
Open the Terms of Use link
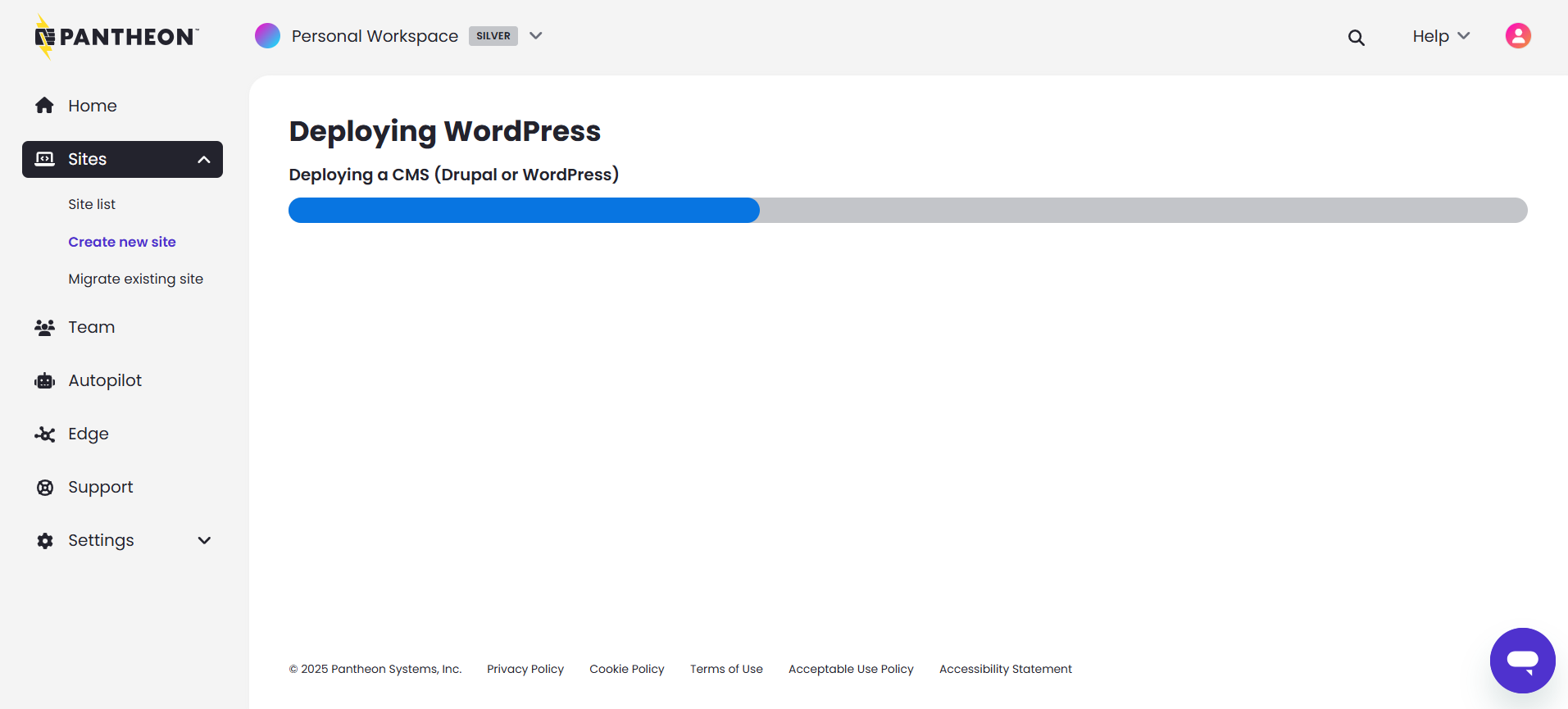(x=726, y=669)
